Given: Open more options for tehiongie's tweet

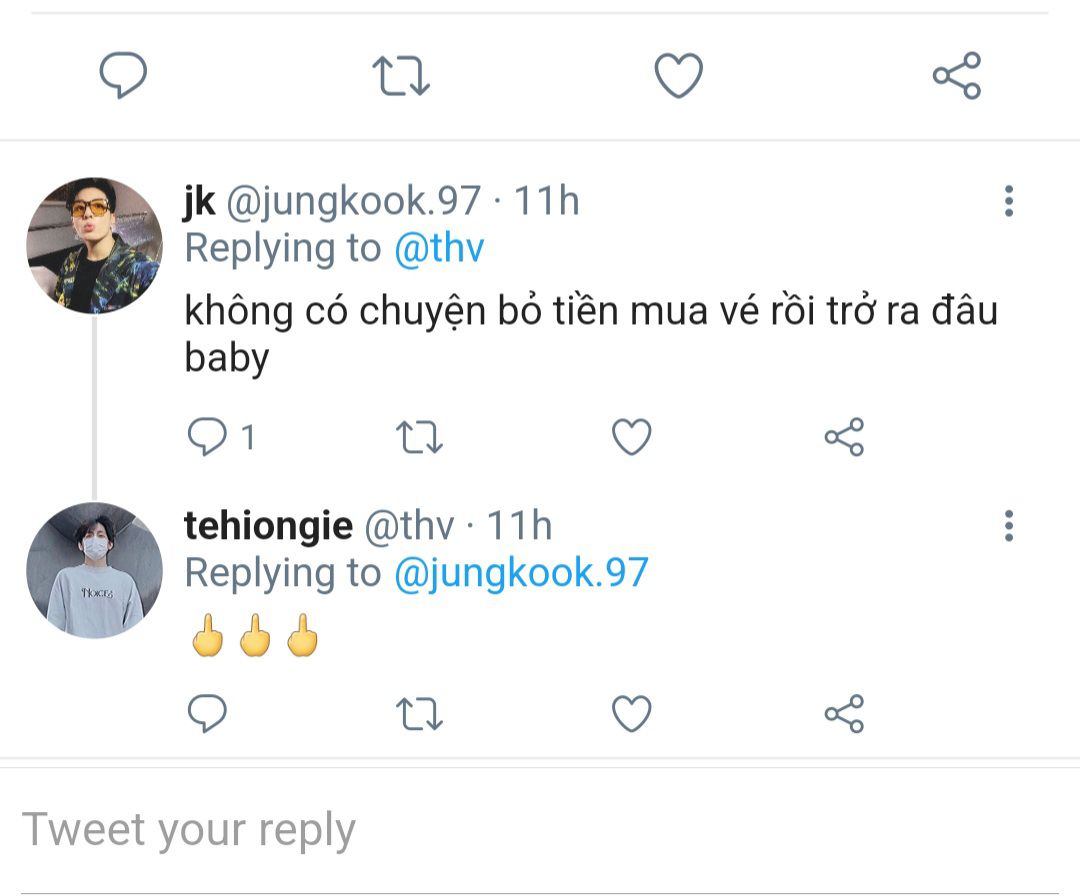Looking at the screenshot, I should pyautogui.click(x=1008, y=525).
